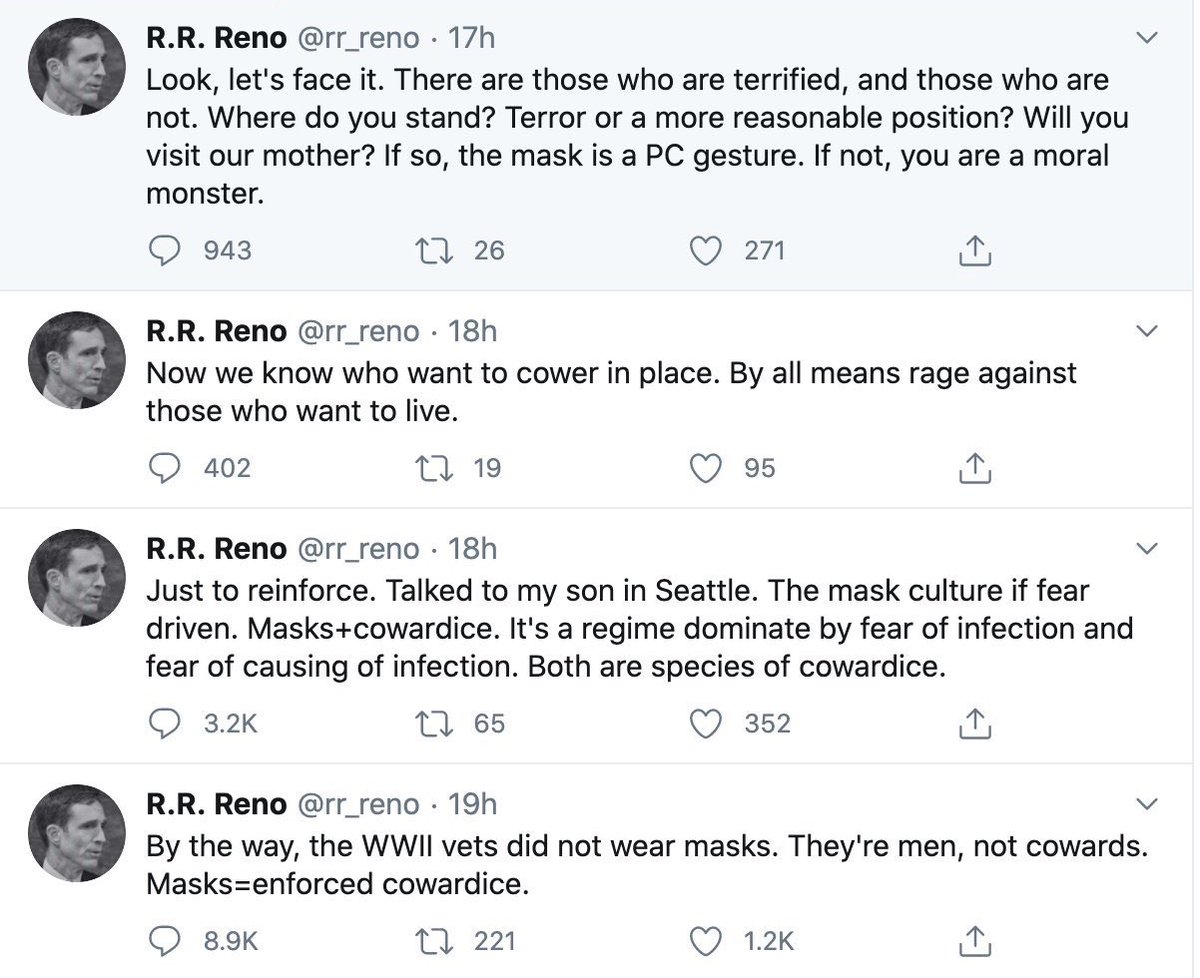Click the profile photo beside the Seattle tweet
The width and height of the screenshot is (1200, 978).
tap(76, 577)
